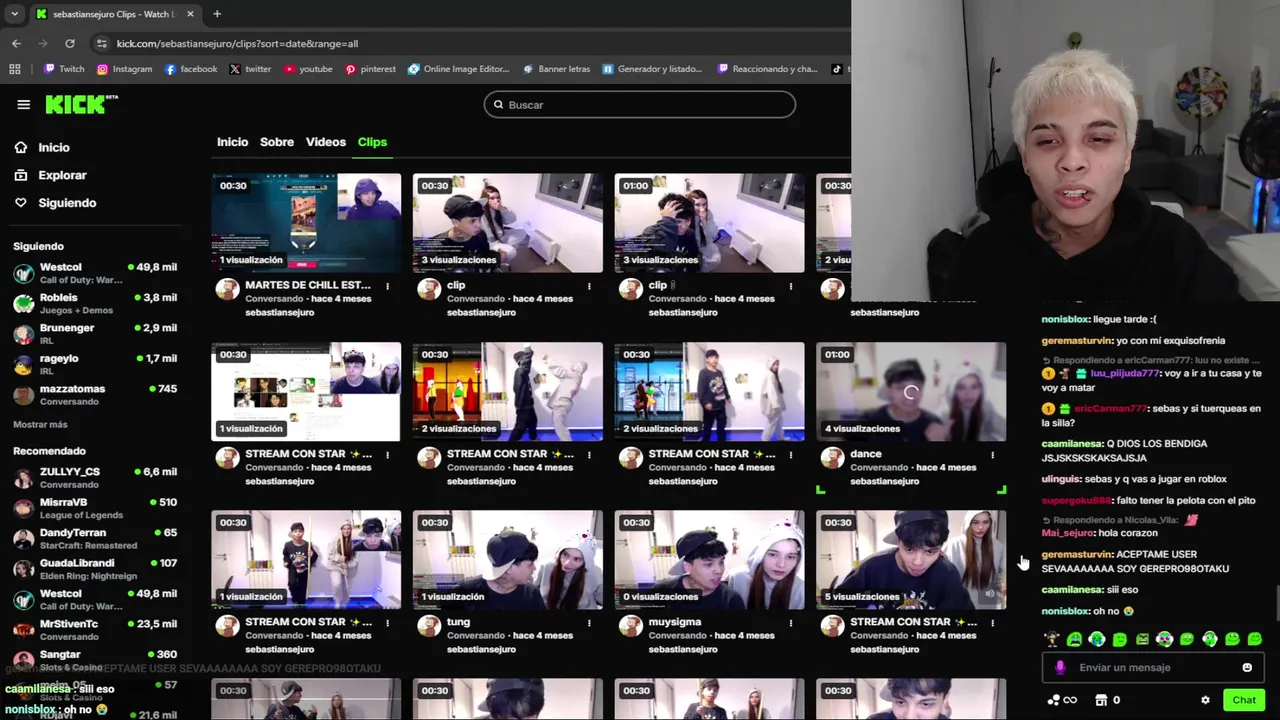Switch to the channel Inicio tab
This screenshot has height=720, width=1280.
[232, 142]
